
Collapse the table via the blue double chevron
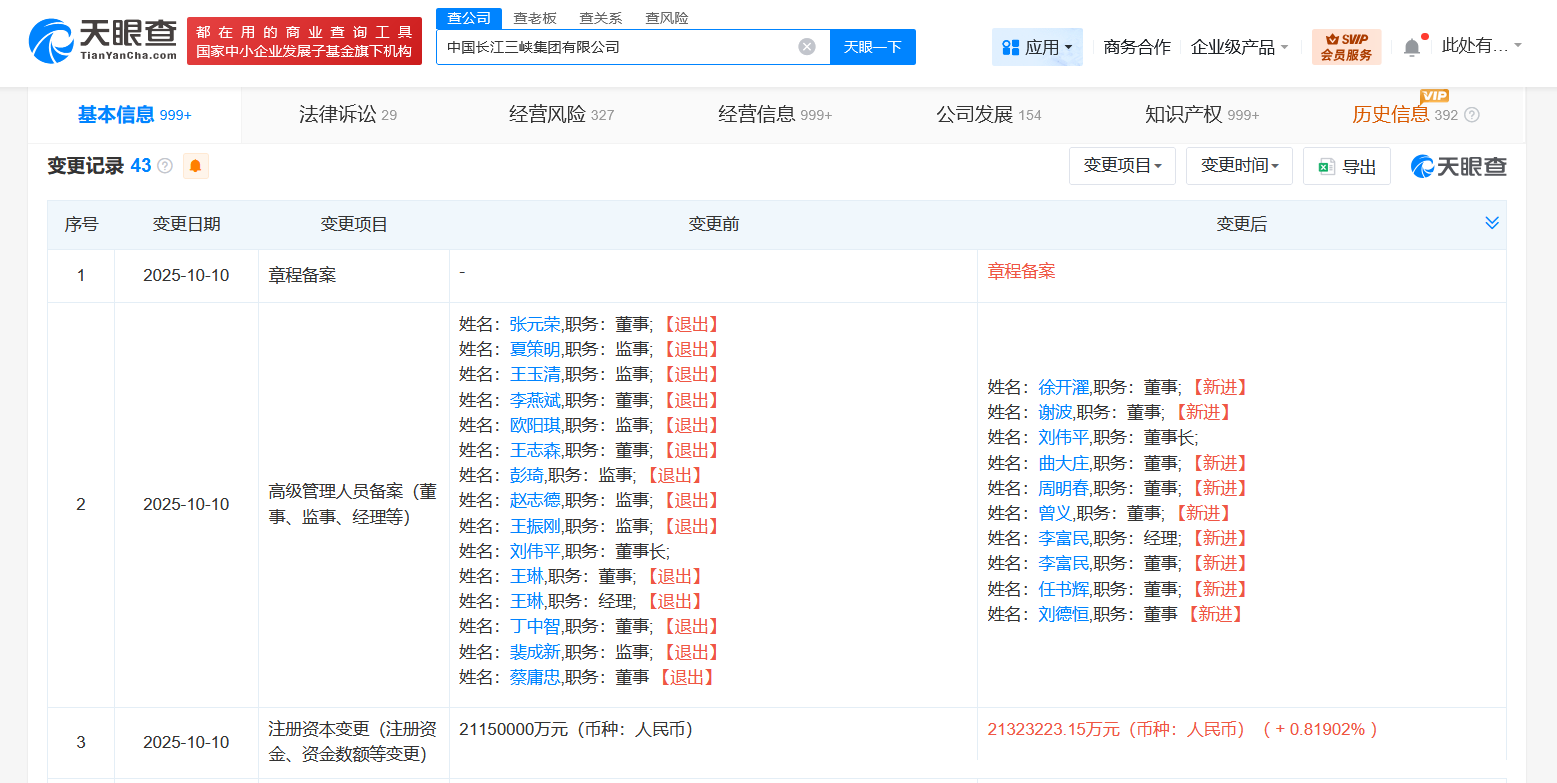(x=1492, y=223)
